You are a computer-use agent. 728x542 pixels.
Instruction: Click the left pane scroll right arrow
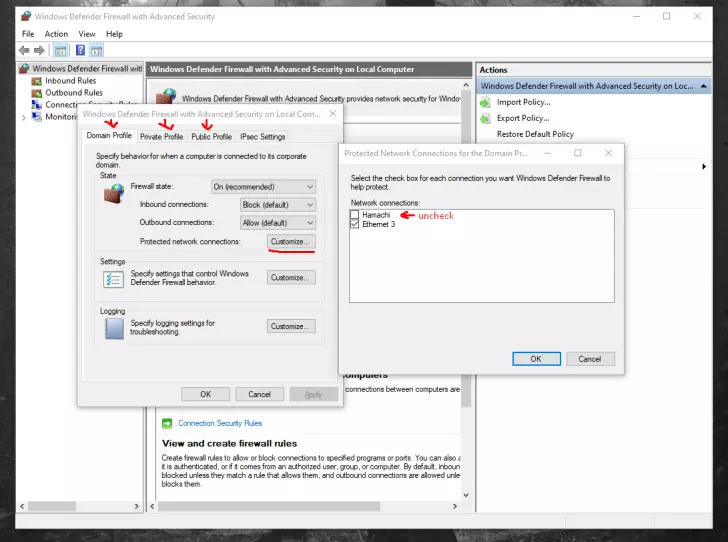click(136, 506)
